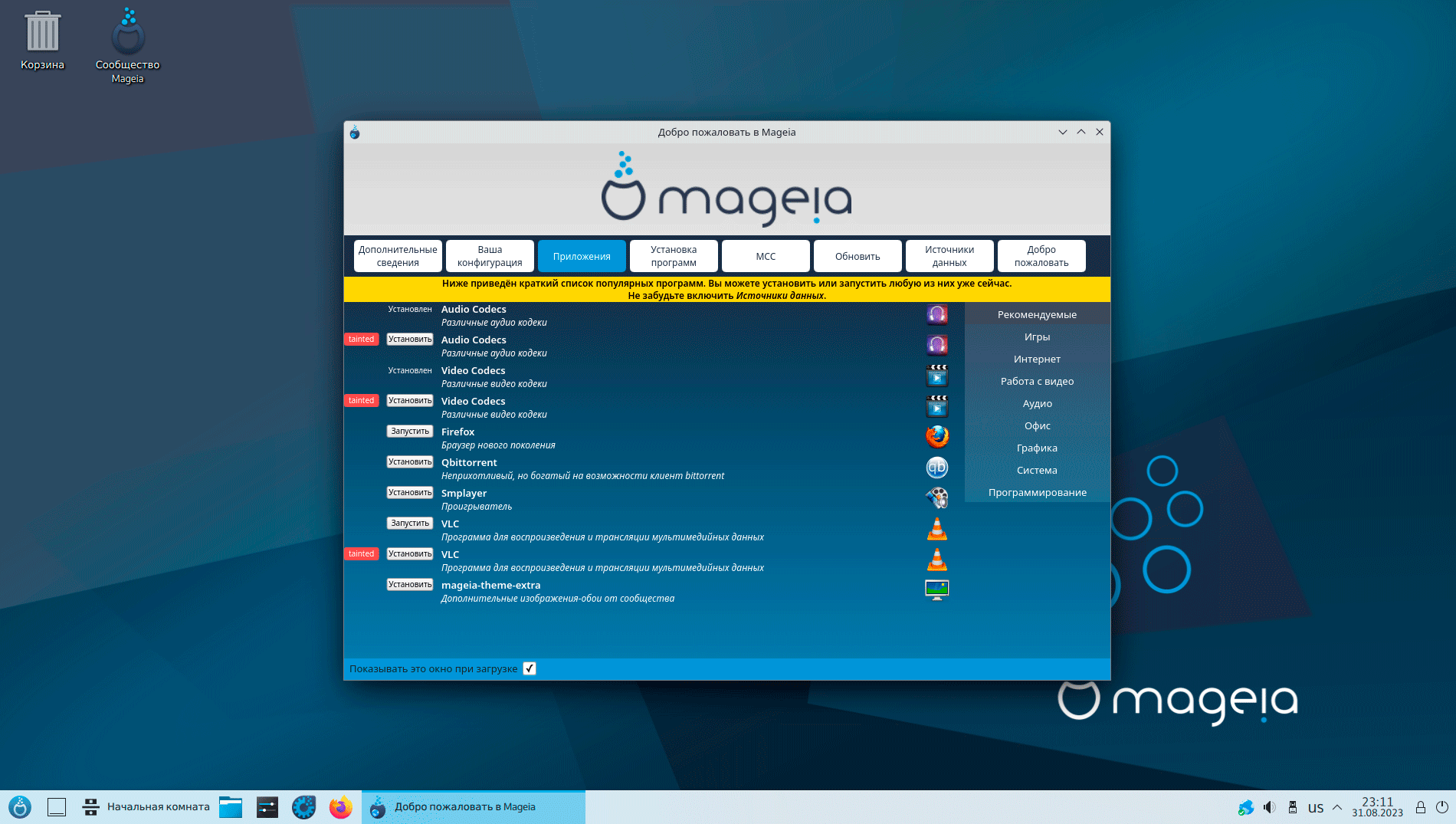Select the Игры category
Viewport: 1456px width, 824px height.
click(1037, 336)
